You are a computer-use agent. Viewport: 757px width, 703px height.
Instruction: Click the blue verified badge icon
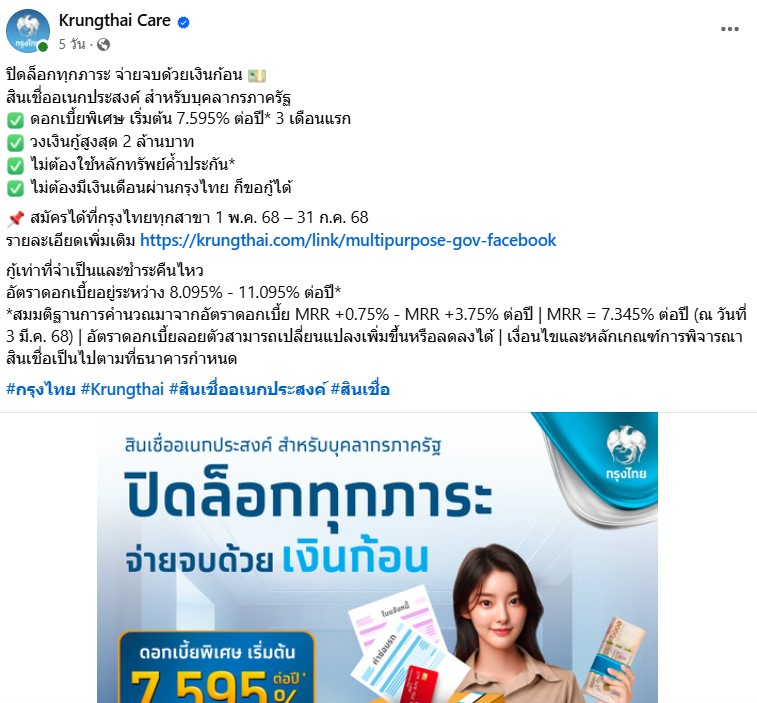click(183, 22)
